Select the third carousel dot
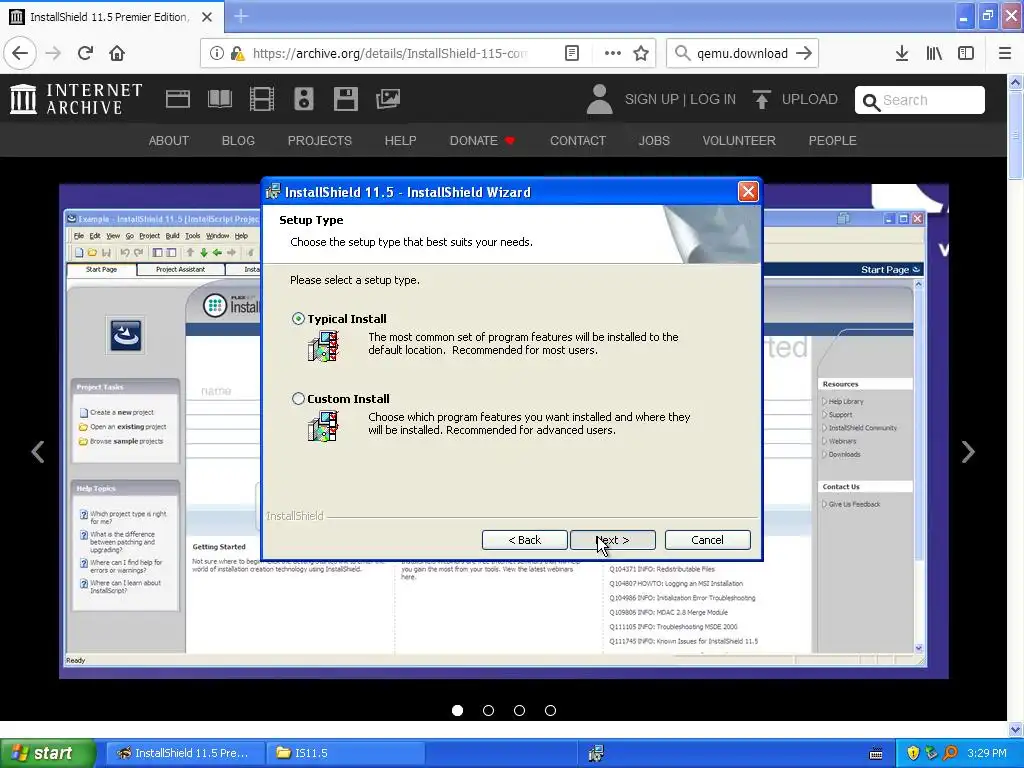The height and width of the screenshot is (768, 1024). click(x=519, y=711)
